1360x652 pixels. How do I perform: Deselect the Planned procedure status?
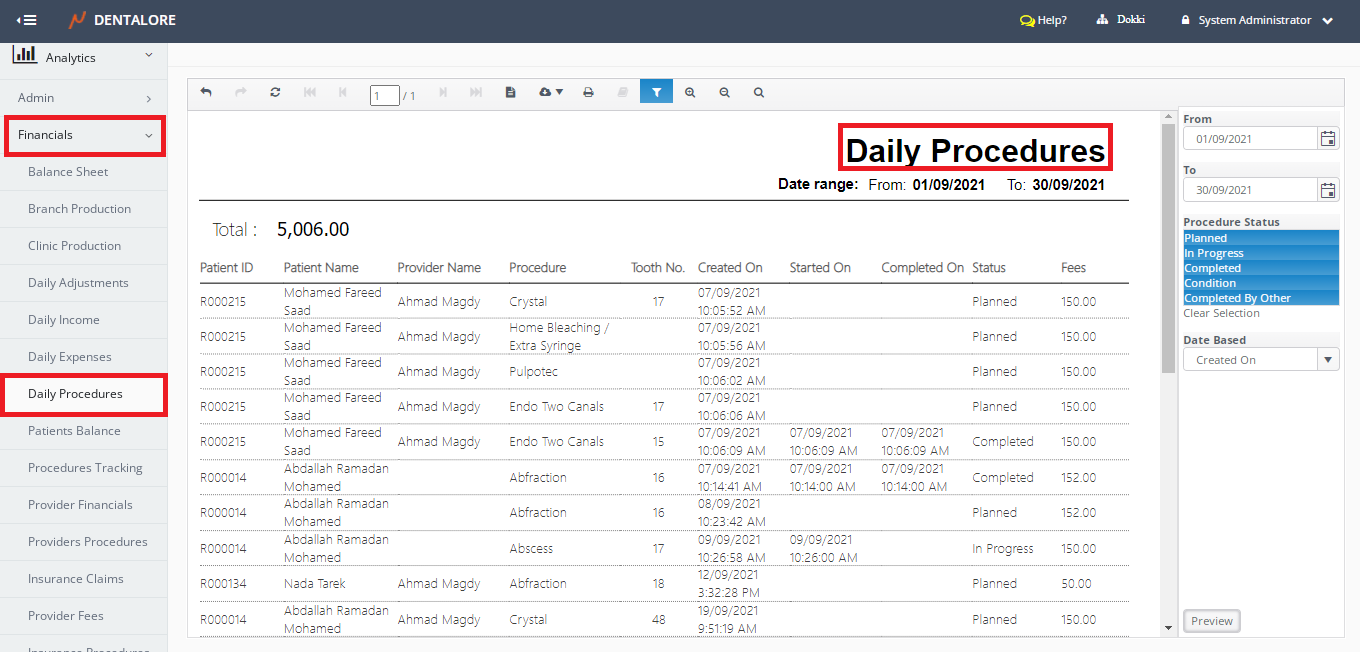[1260, 238]
